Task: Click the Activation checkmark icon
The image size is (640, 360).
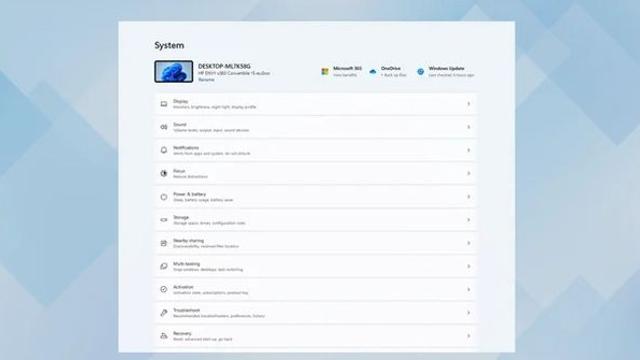Action: [164, 289]
